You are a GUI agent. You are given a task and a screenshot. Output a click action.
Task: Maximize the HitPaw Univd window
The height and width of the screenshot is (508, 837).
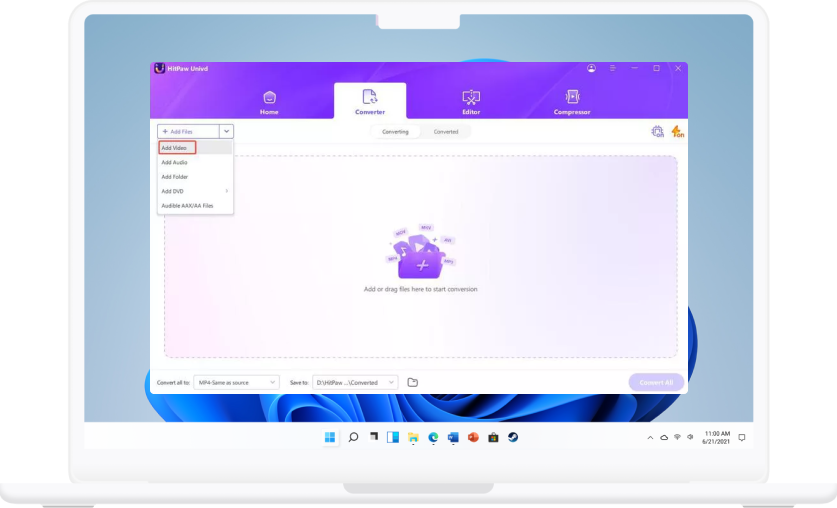(x=656, y=68)
